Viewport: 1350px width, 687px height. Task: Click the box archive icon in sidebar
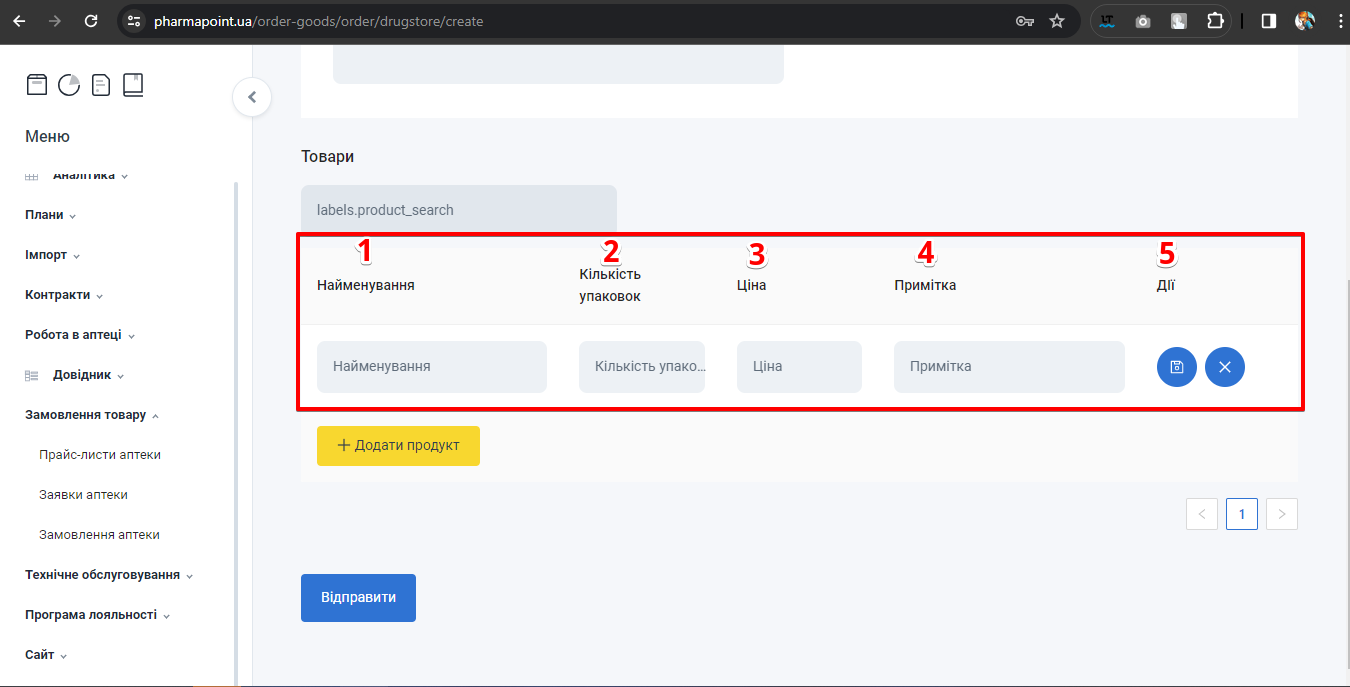[37, 85]
